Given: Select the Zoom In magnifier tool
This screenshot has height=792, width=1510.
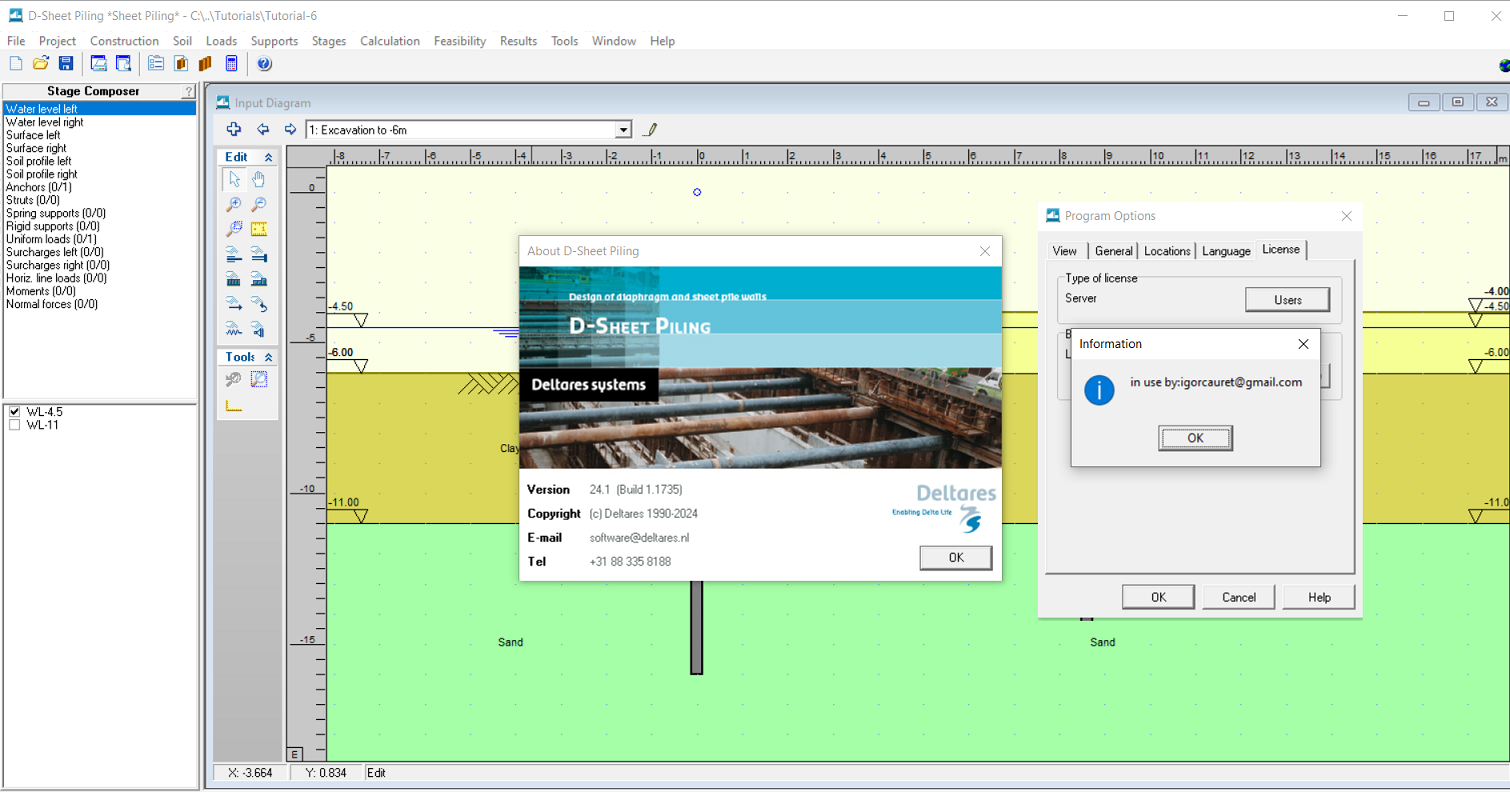Looking at the screenshot, I should tap(234, 204).
